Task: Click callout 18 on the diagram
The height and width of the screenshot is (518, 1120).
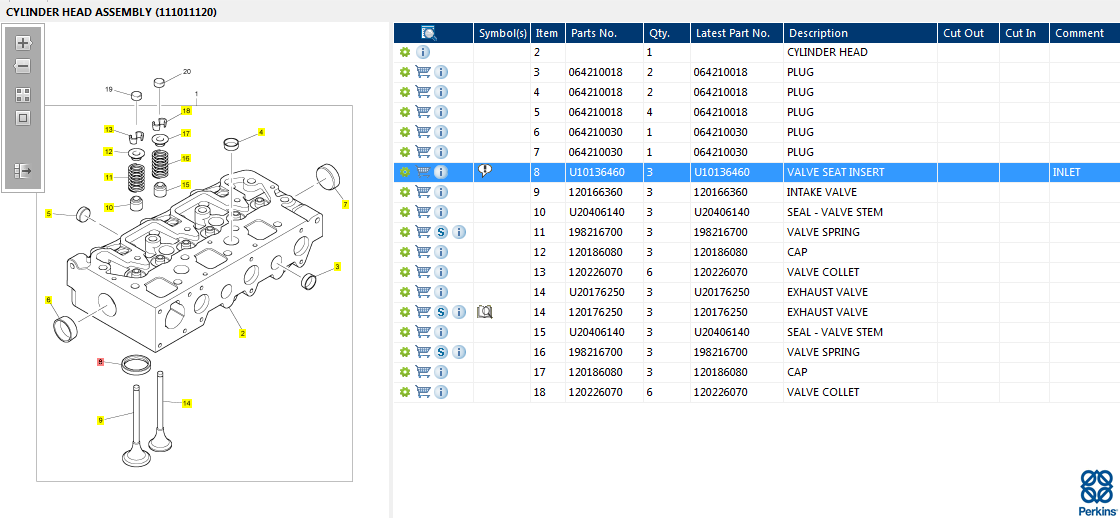Action: coord(186,111)
